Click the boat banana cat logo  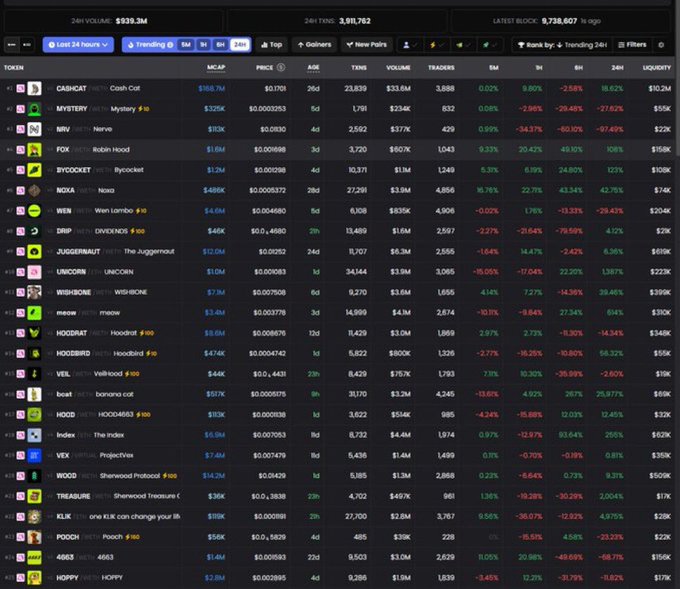tap(34, 394)
